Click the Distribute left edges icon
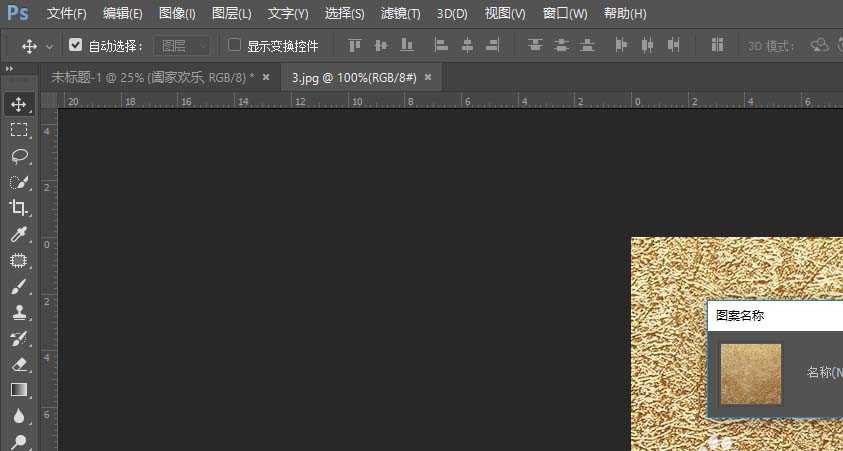This screenshot has height=451, width=843. [621, 46]
